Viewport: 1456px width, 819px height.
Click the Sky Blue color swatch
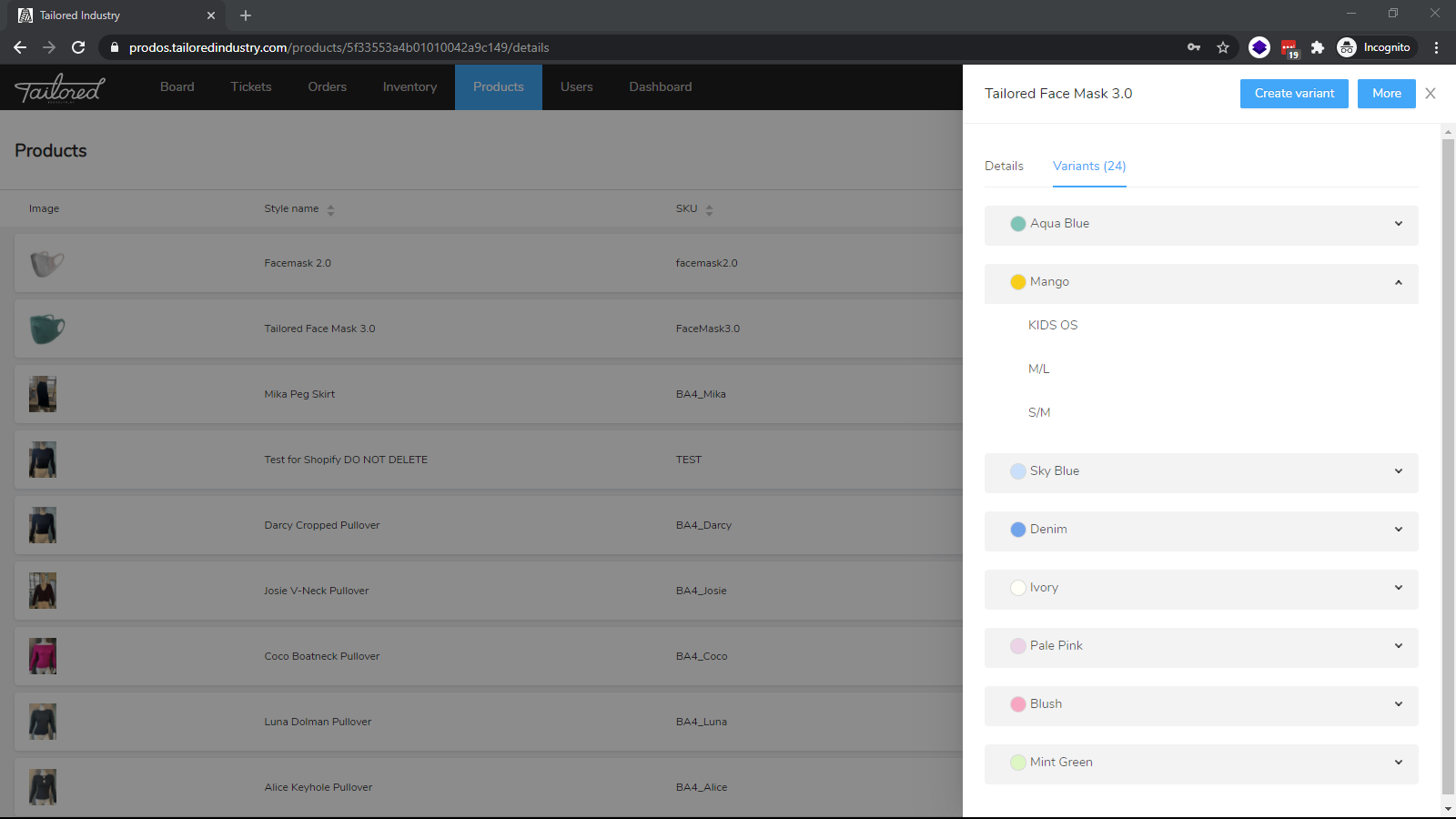pyautogui.click(x=1018, y=471)
